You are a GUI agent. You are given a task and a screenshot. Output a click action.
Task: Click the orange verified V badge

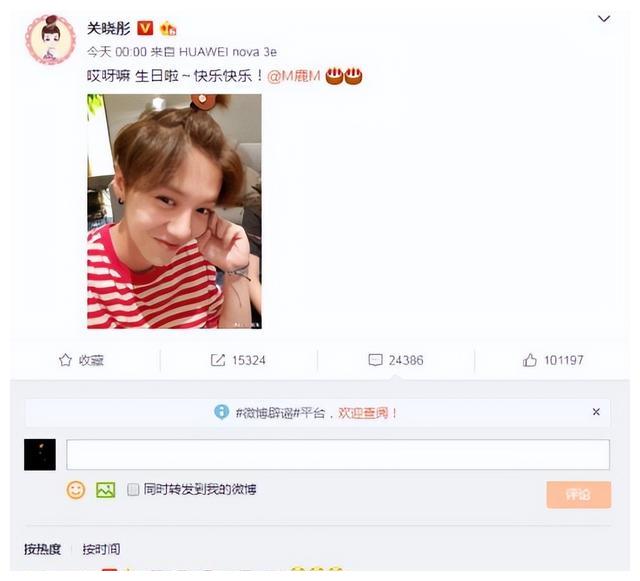tap(145, 28)
